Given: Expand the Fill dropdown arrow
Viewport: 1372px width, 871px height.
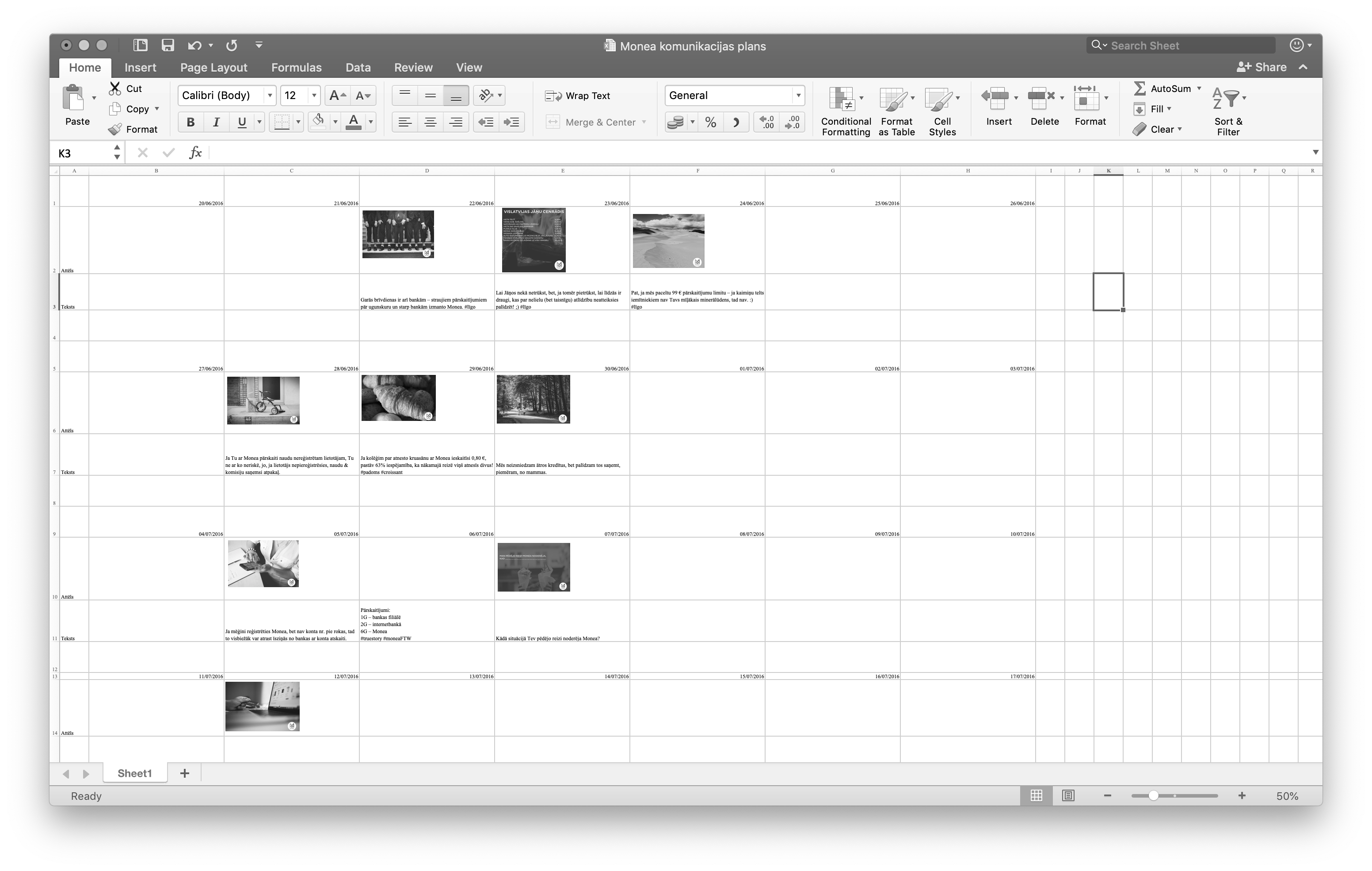Looking at the screenshot, I should click(1169, 108).
